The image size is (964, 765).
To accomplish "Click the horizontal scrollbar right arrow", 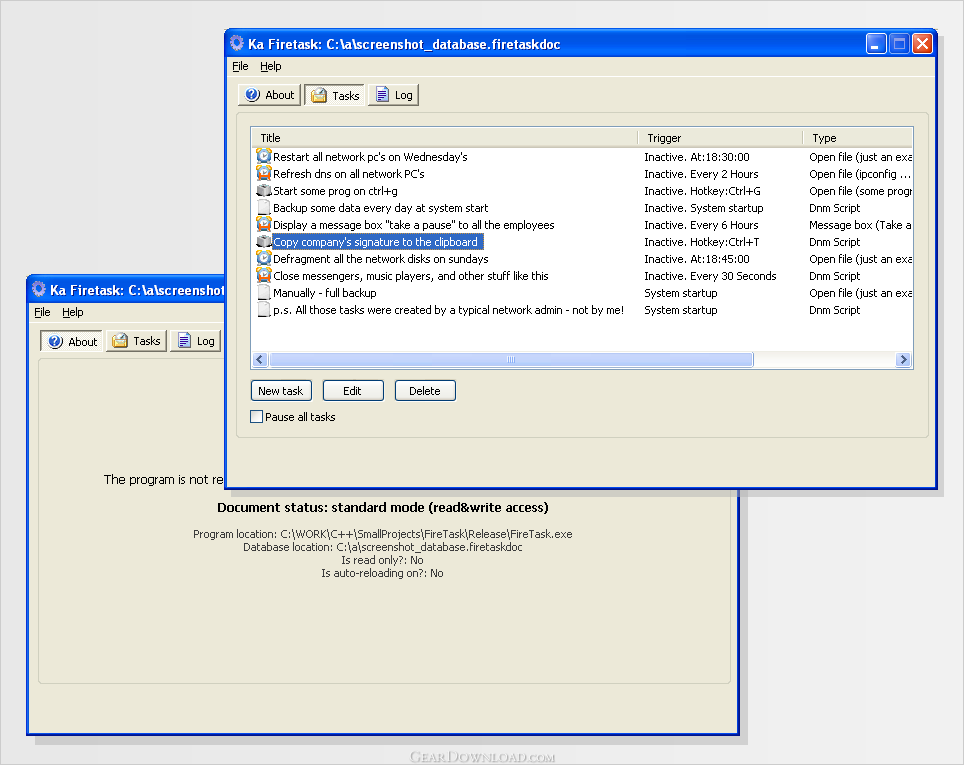I will (x=903, y=360).
